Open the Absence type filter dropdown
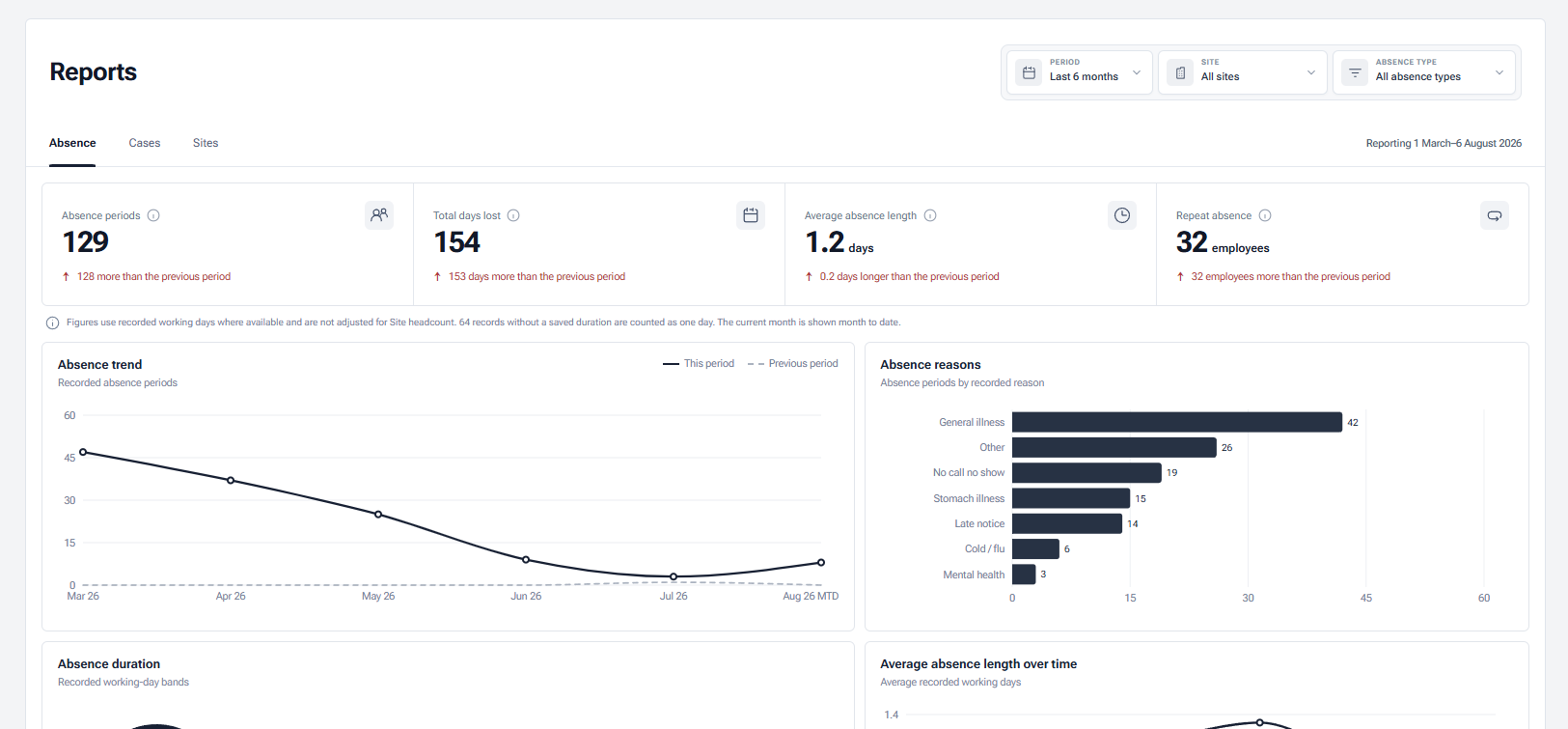 pyautogui.click(x=1424, y=72)
